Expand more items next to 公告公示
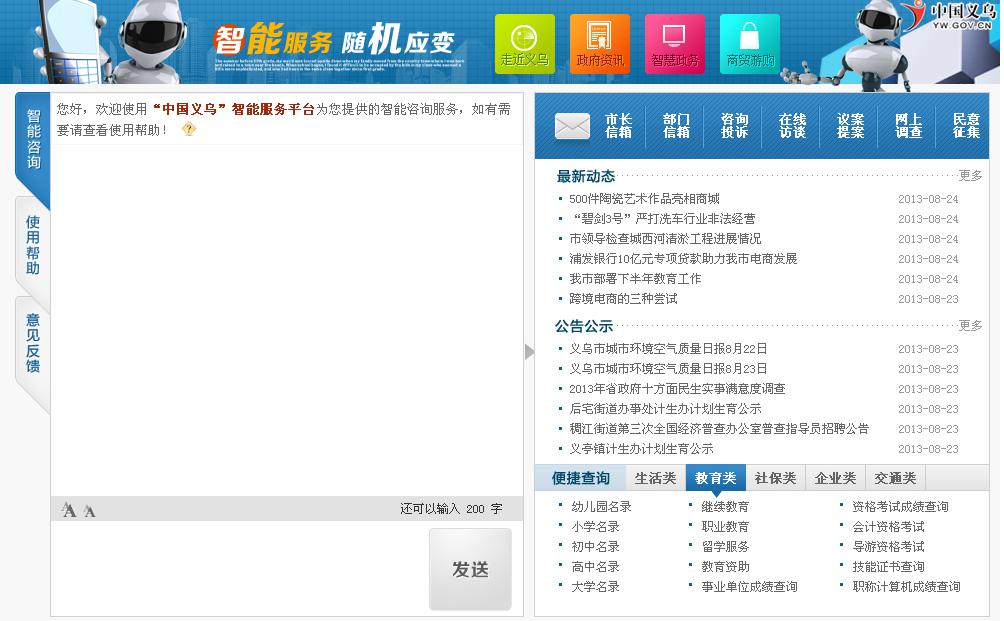 tap(969, 326)
